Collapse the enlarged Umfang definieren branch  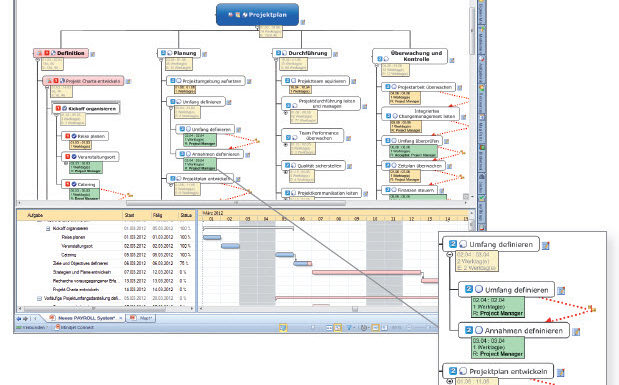(x=449, y=255)
